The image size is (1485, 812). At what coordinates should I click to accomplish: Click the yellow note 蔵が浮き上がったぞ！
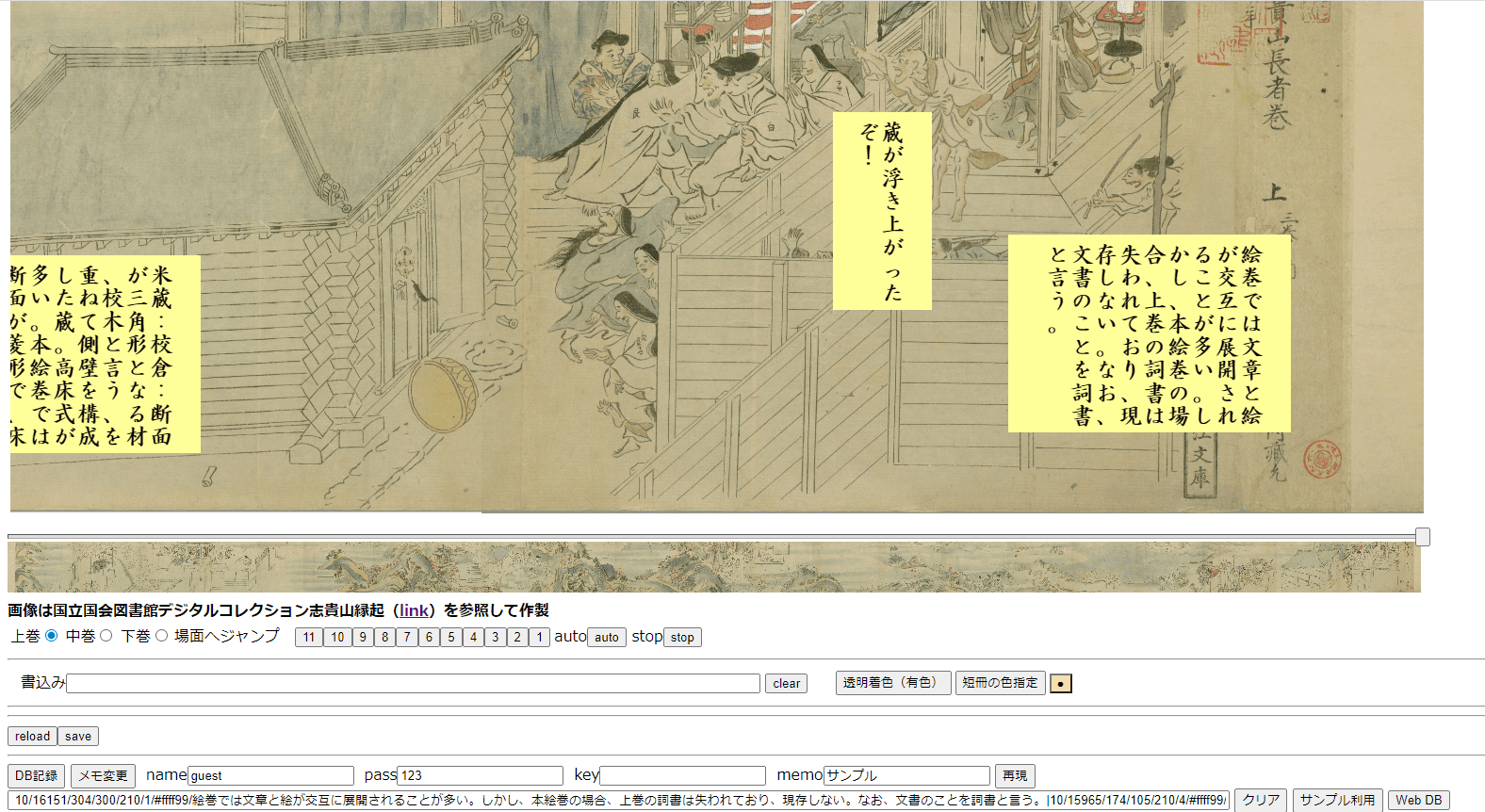pos(882,211)
